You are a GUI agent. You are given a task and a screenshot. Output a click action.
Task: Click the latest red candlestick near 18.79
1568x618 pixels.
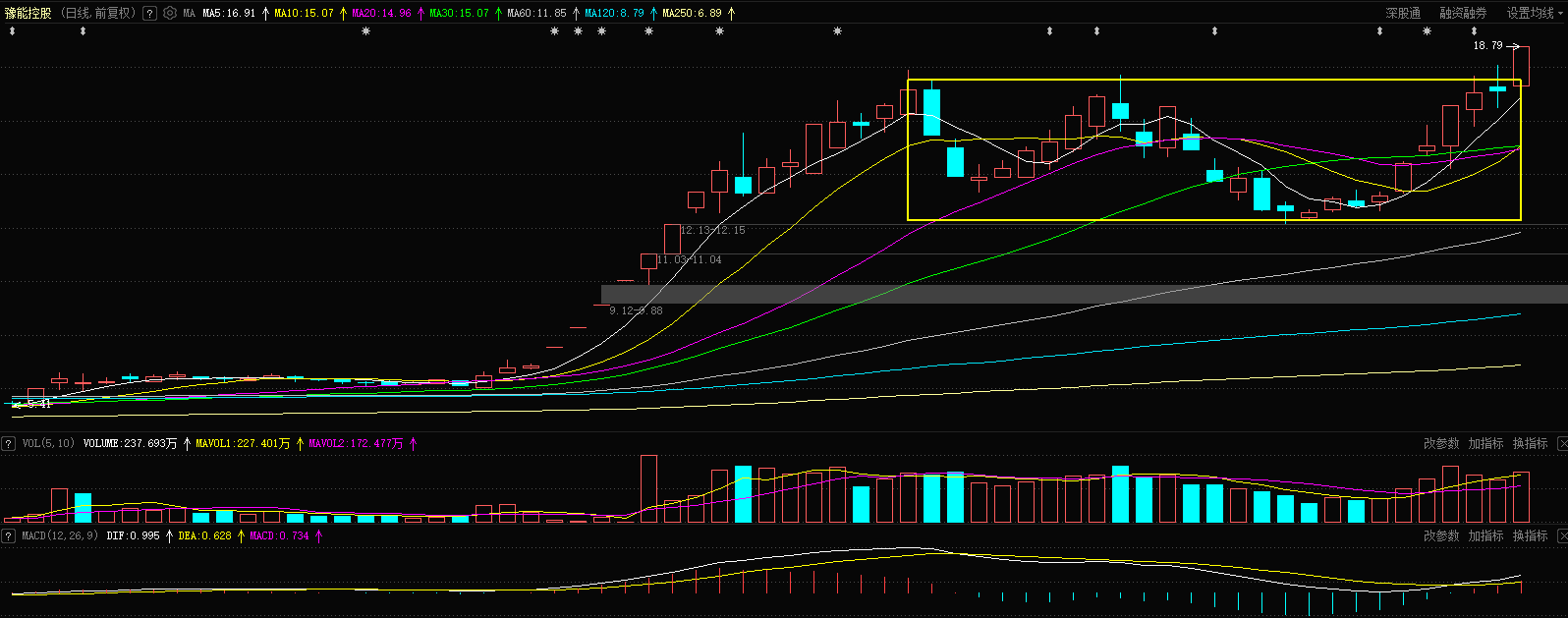point(1521,66)
